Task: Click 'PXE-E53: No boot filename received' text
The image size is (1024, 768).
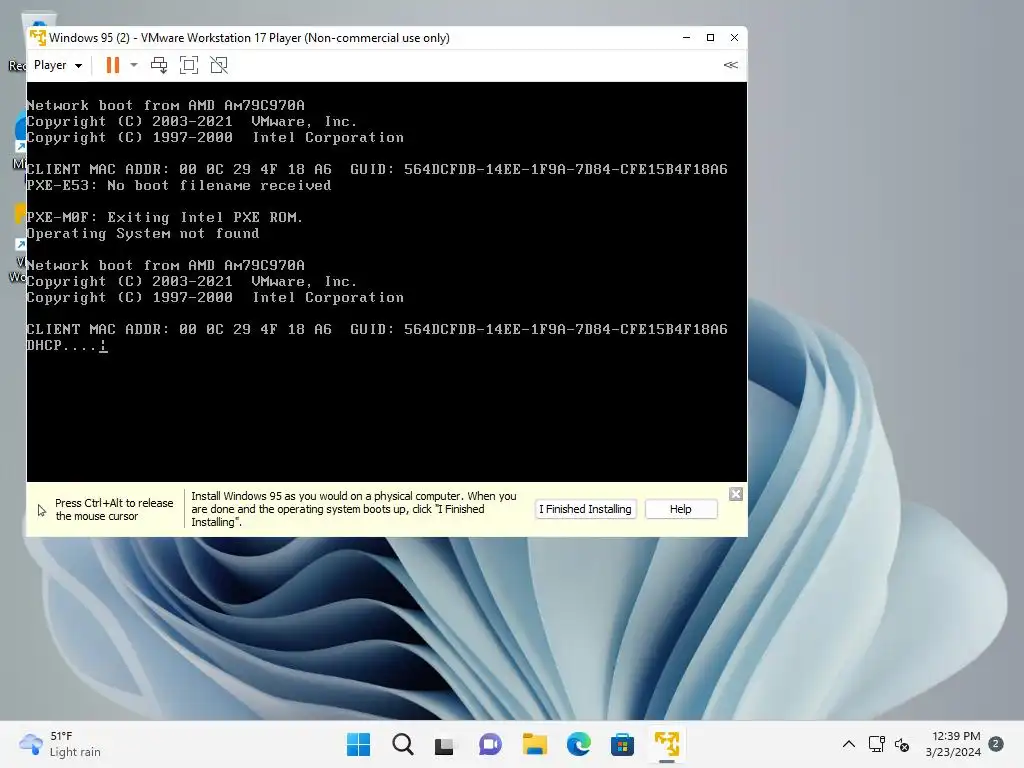Action: pos(179,185)
